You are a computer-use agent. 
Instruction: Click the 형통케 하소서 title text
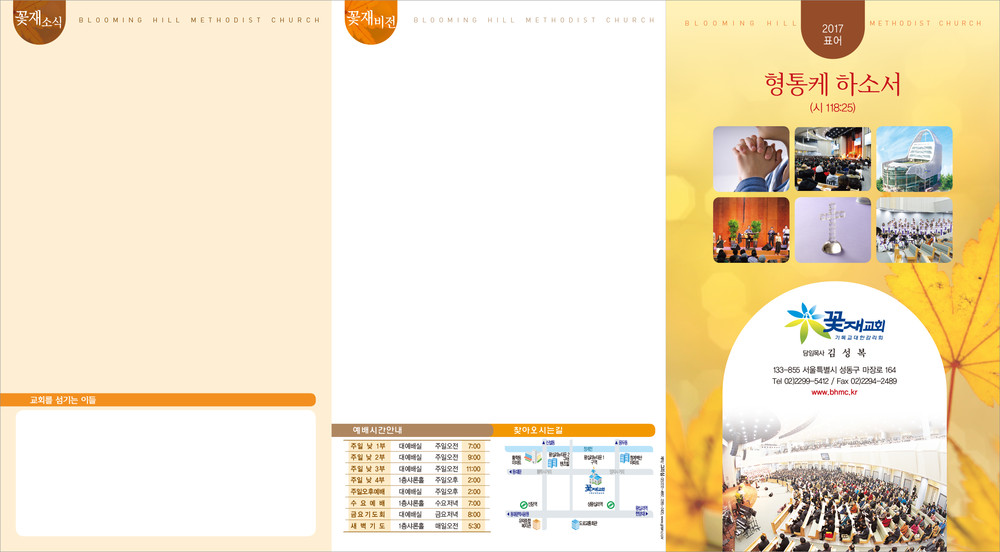click(832, 84)
